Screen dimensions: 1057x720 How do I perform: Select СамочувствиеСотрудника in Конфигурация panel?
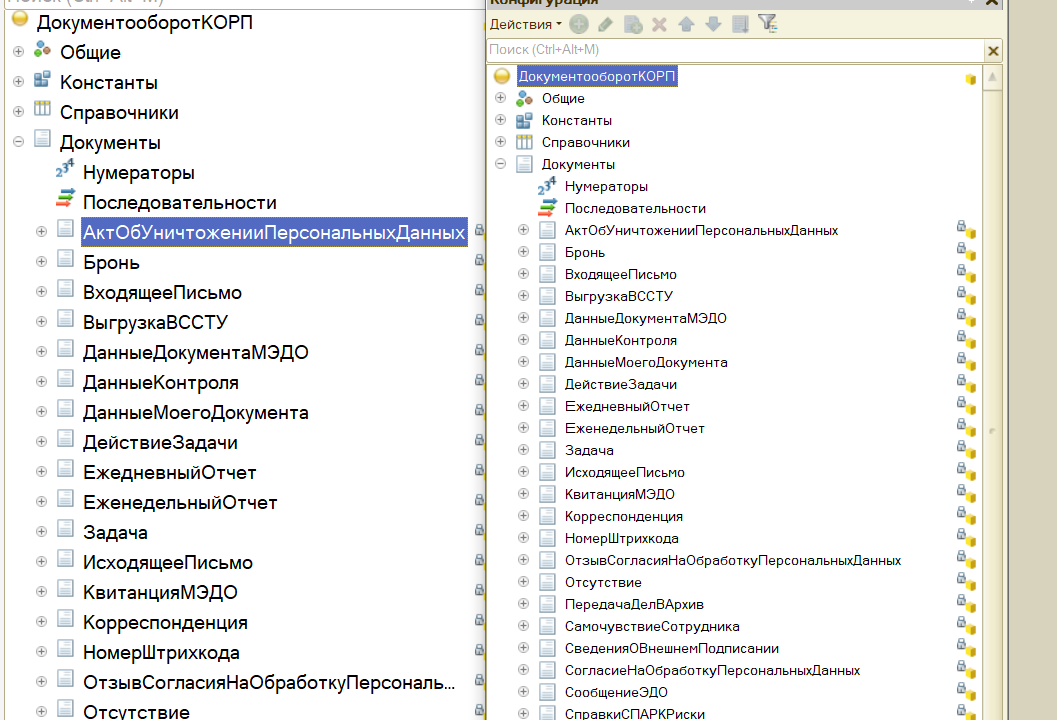[x=652, y=626]
